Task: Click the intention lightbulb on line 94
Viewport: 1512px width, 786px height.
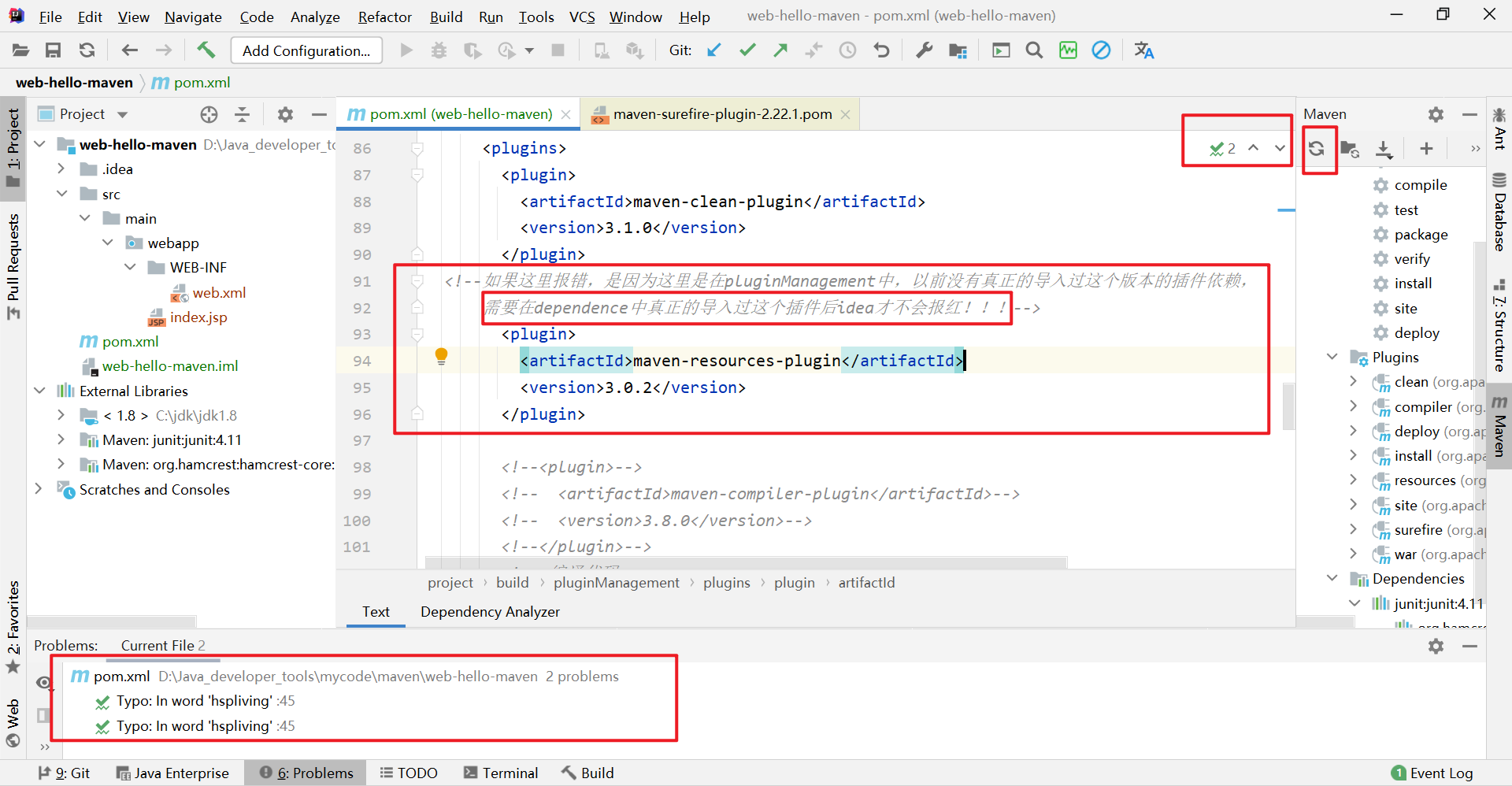Action: pos(441,357)
